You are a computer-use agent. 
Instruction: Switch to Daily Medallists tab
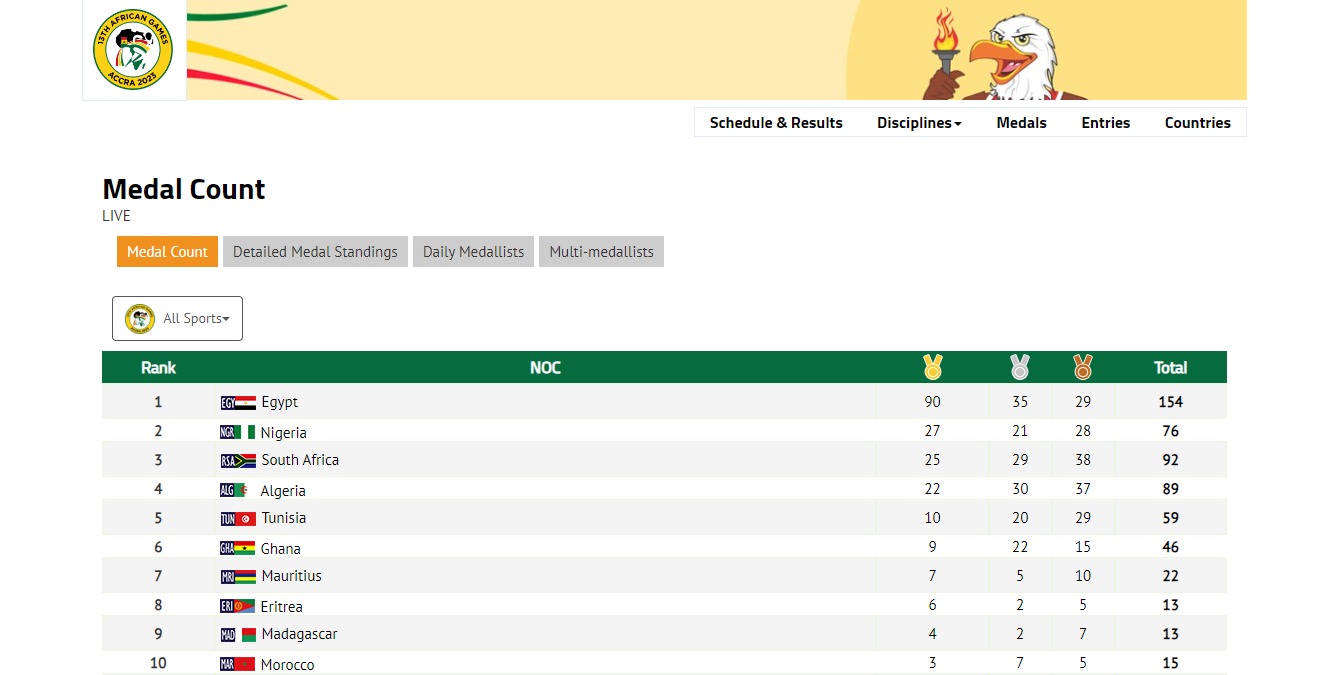point(473,252)
